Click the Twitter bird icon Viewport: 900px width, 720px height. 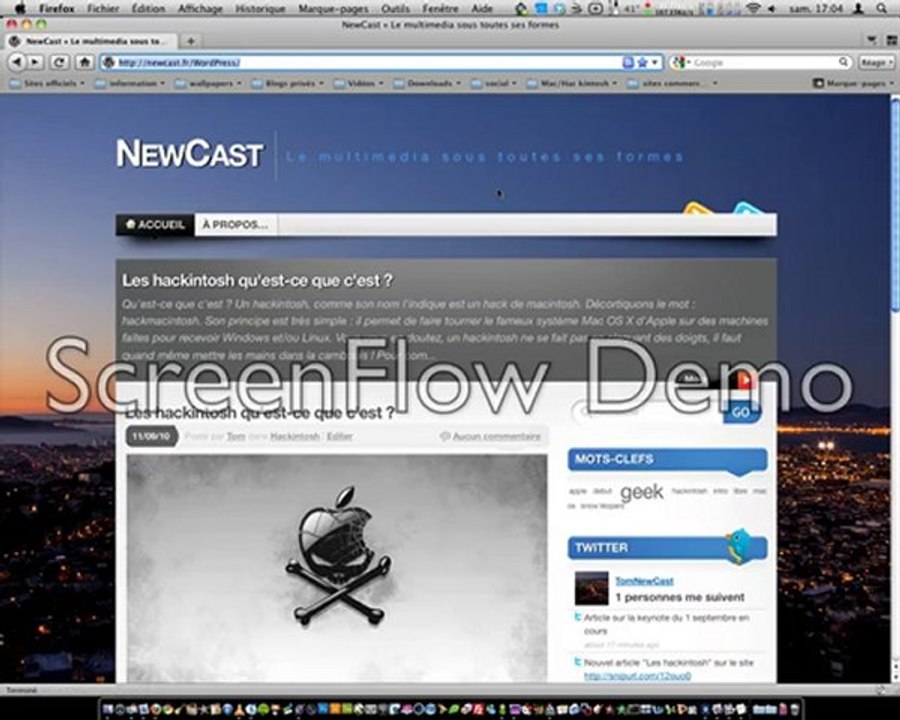click(739, 546)
